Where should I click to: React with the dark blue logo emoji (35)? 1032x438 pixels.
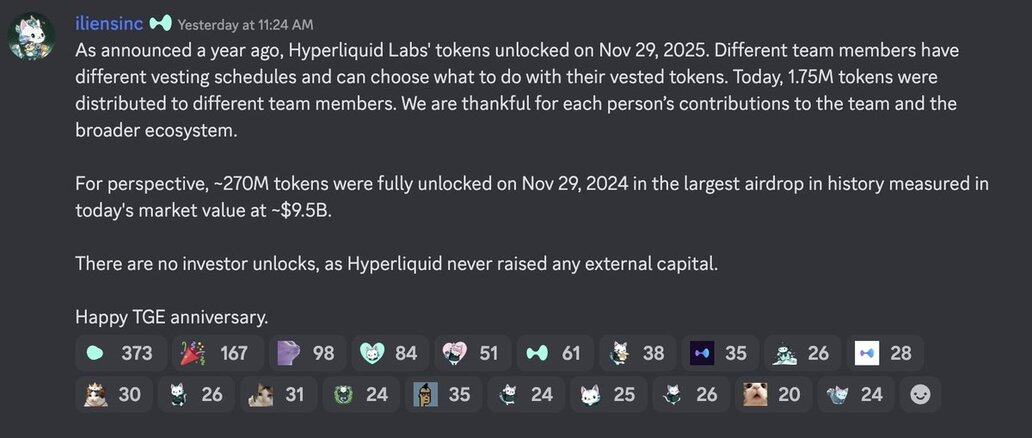click(x=718, y=353)
